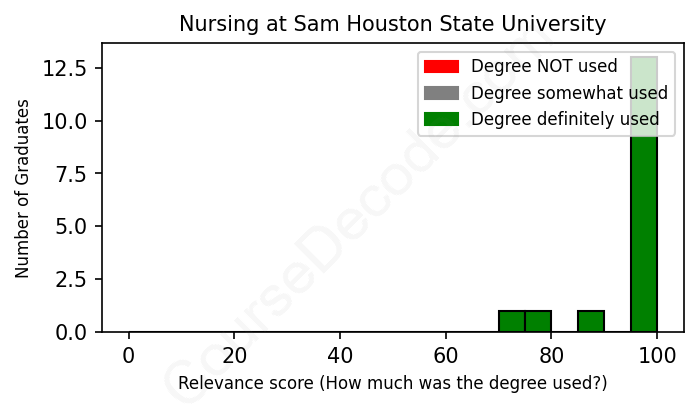Click the x-axis tick label '20'
This screenshot has width=698, height=408.
[234, 355]
